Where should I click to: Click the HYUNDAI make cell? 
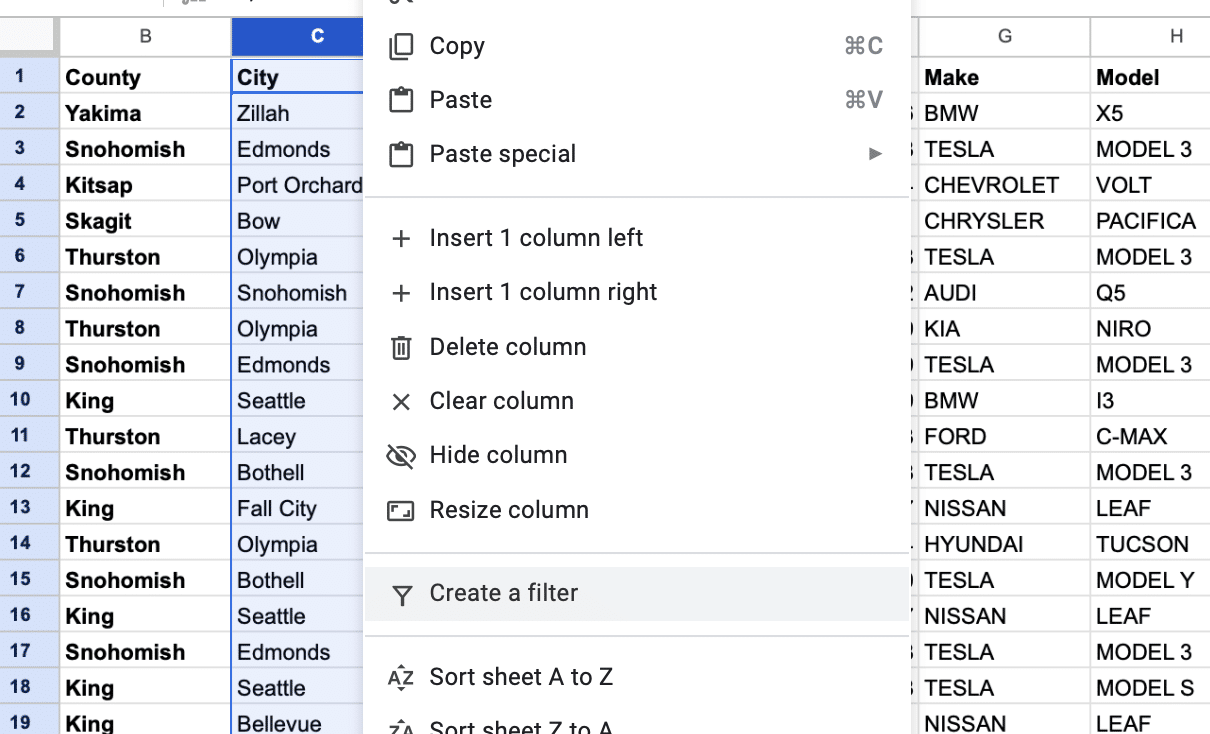point(1004,545)
